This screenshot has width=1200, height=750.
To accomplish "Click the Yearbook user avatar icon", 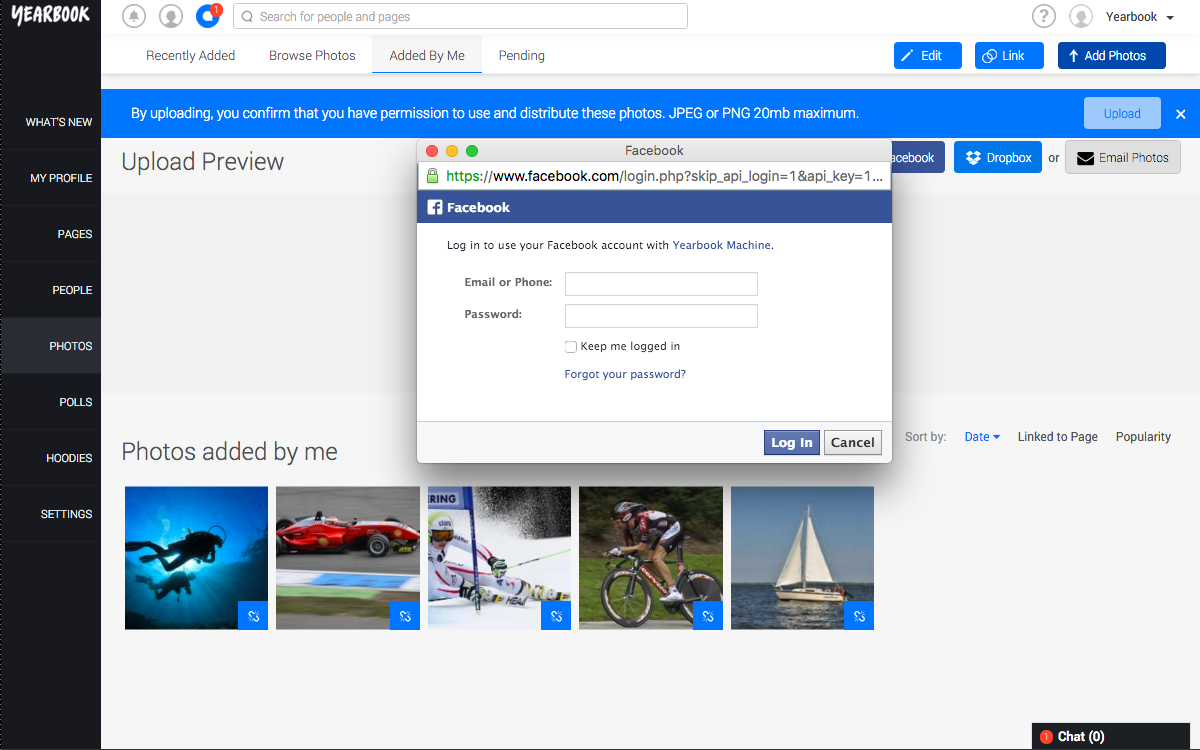I will click(1081, 16).
